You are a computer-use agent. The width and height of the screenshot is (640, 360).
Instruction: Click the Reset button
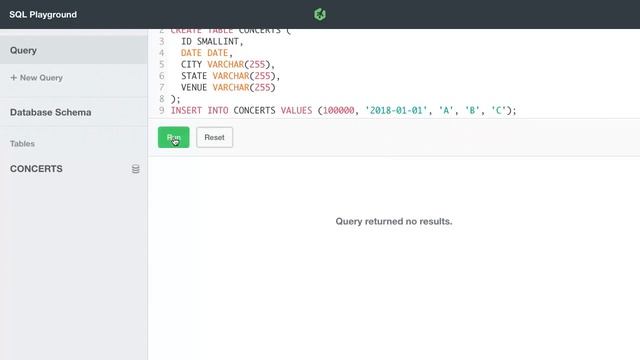click(214, 137)
